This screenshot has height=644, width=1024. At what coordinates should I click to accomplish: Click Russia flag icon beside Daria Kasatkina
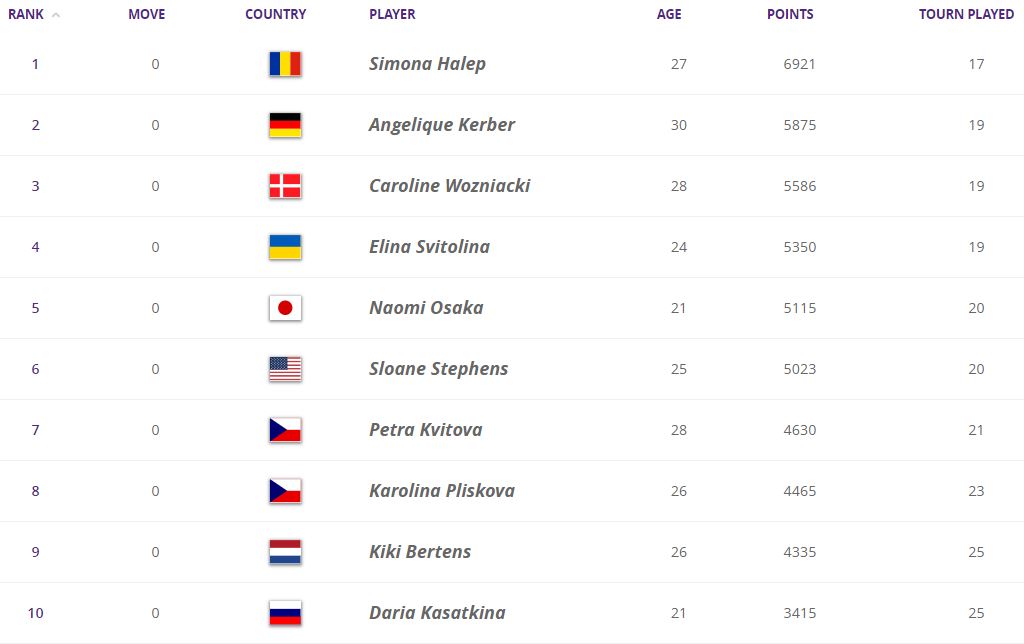click(285, 613)
